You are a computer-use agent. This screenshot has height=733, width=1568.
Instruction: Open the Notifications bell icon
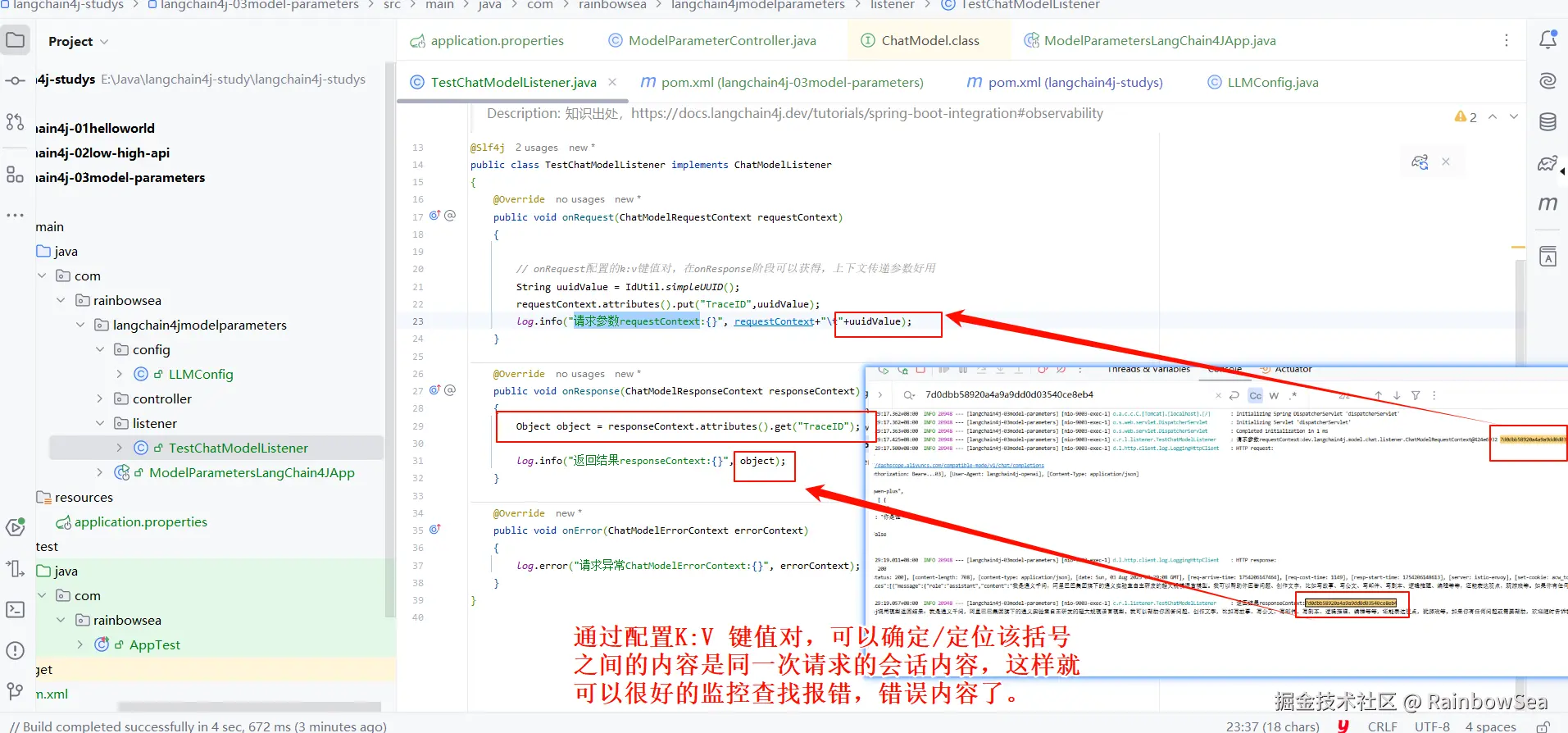pyautogui.click(x=1548, y=39)
